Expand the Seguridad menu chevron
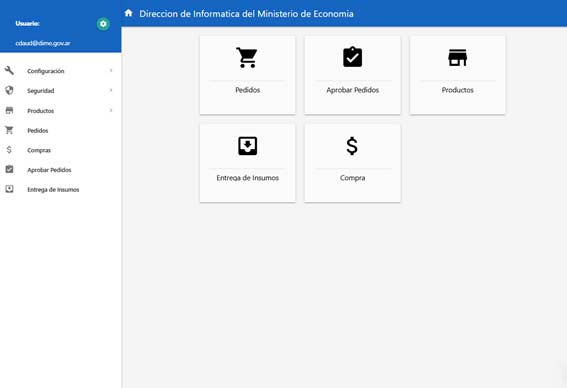567x388 pixels. [x=111, y=90]
